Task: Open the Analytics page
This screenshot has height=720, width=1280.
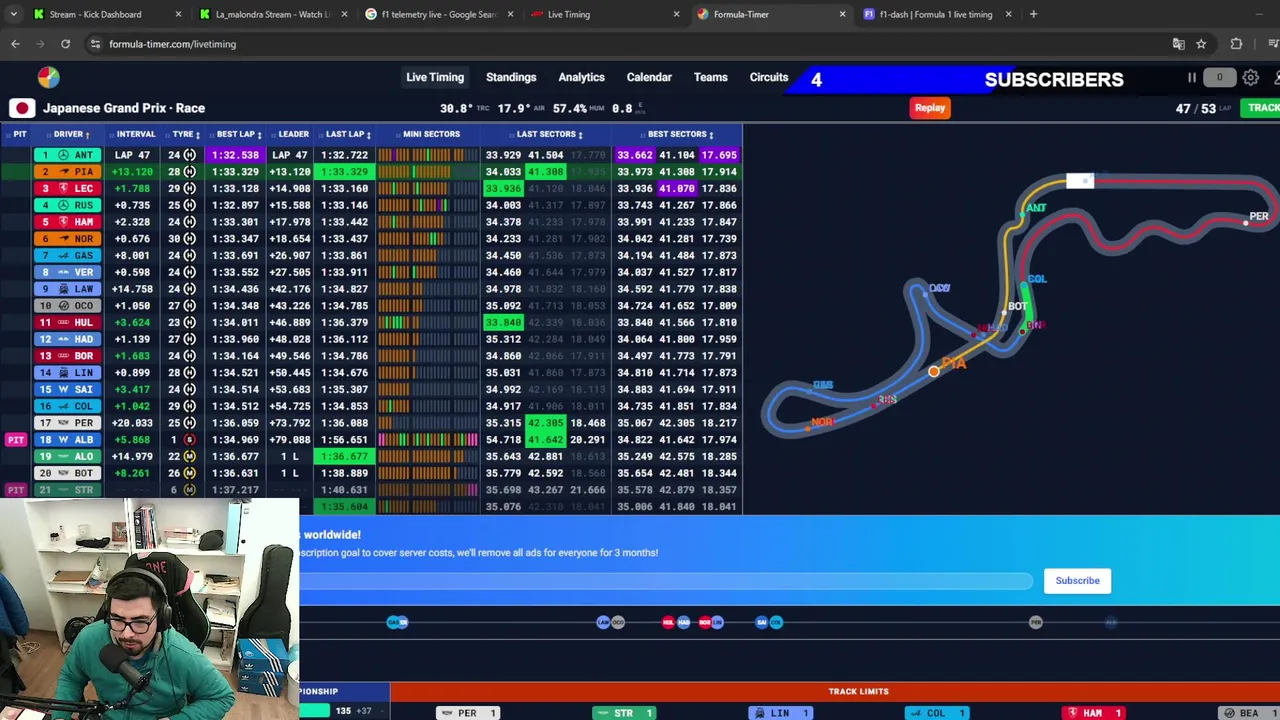Action: (x=581, y=77)
